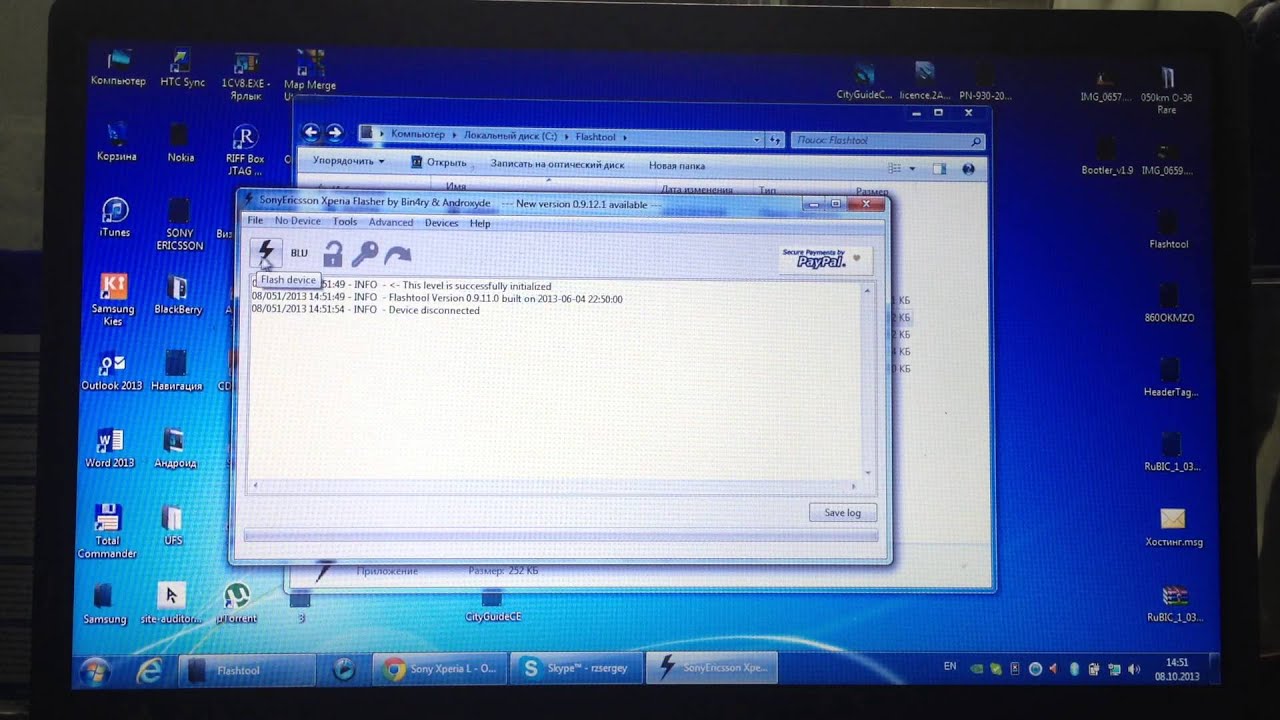Select the SONY ERICSSON desktop icon

click(180, 224)
